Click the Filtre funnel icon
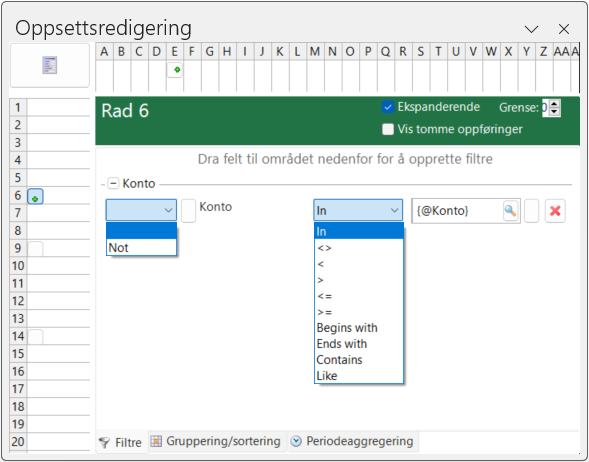 click(104, 442)
